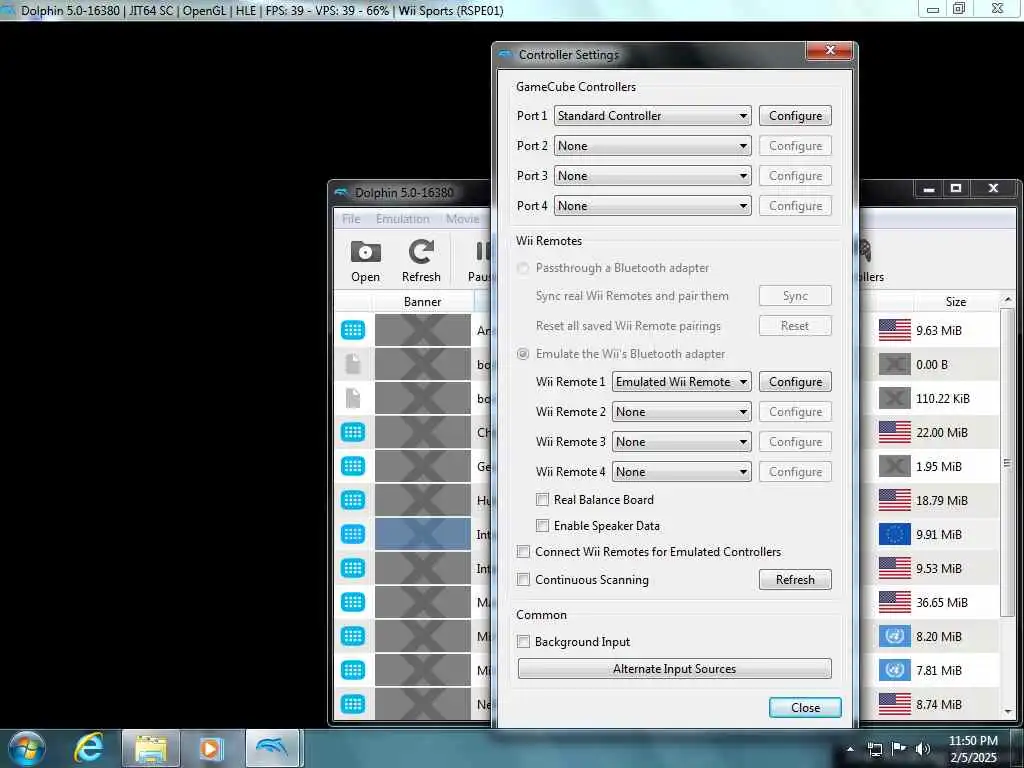The width and height of the screenshot is (1024, 768).
Task: Open the Wii Remote 1 dropdown
Action: (681, 381)
